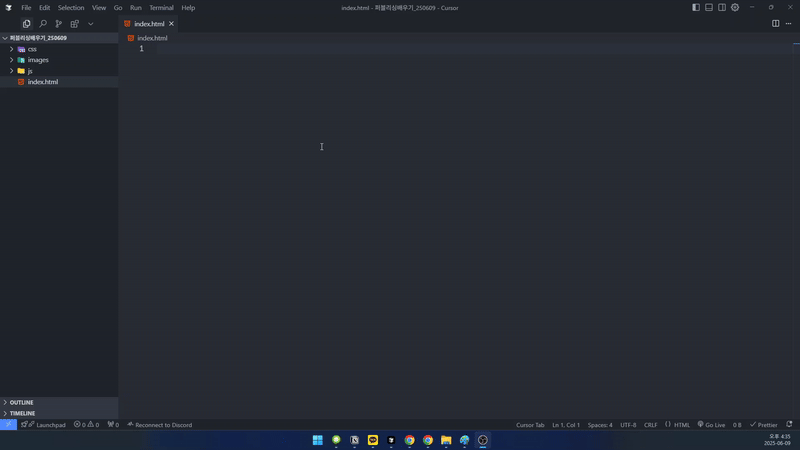The width and height of the screenshot is (800, 450).
Task: Click Go Live in status bar
Action: 711,425
